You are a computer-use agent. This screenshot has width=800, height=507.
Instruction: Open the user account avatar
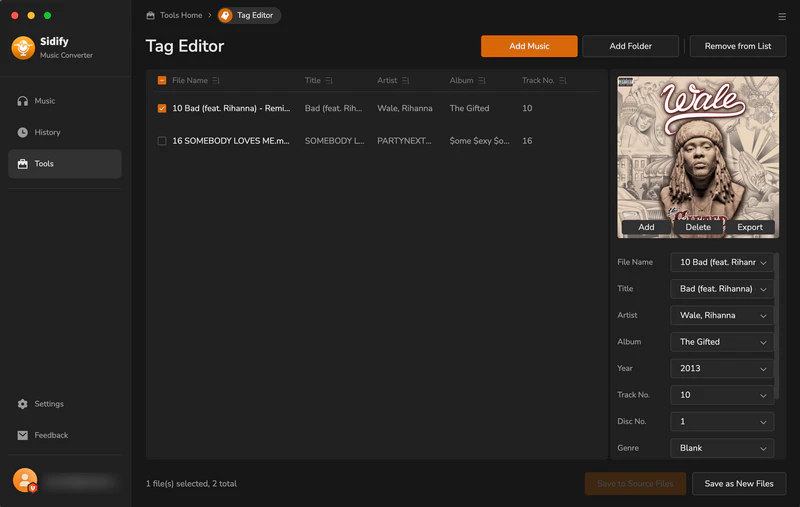[x=25, y=480]
